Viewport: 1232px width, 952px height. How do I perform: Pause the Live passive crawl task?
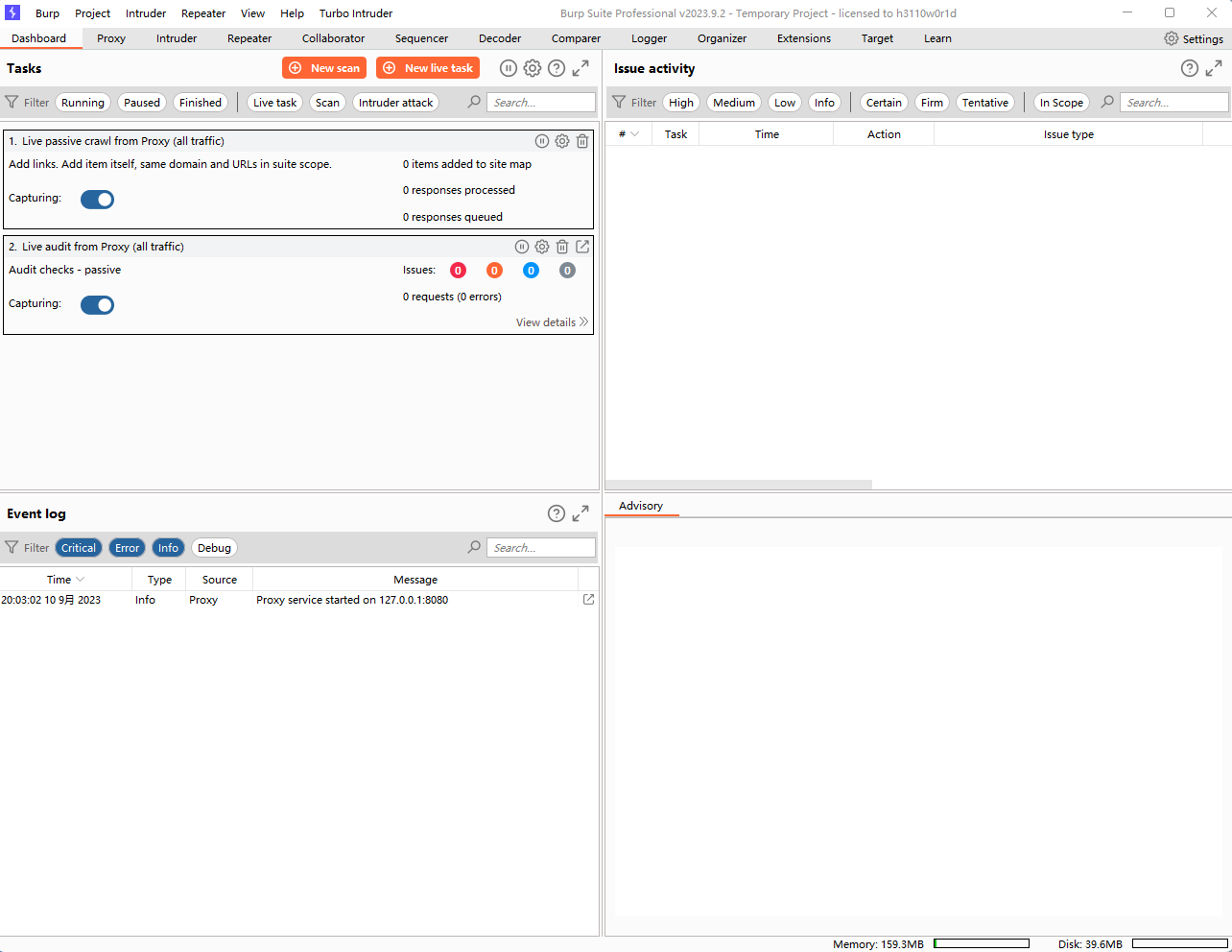pos(542,141)
